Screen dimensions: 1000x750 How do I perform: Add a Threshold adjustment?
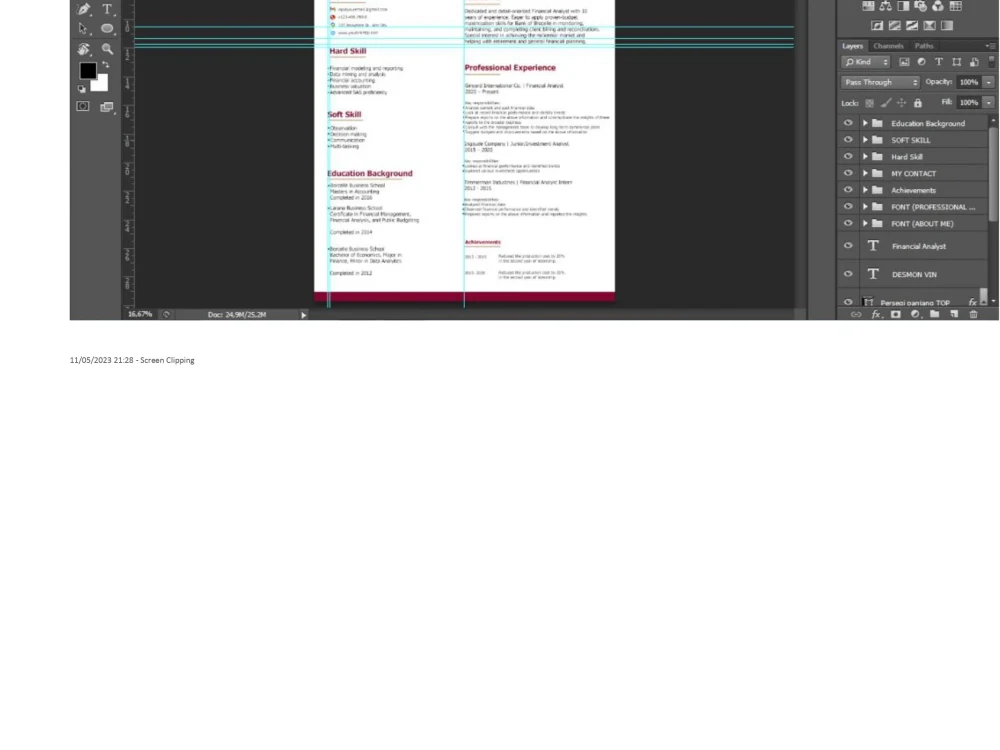pos(912,26)
